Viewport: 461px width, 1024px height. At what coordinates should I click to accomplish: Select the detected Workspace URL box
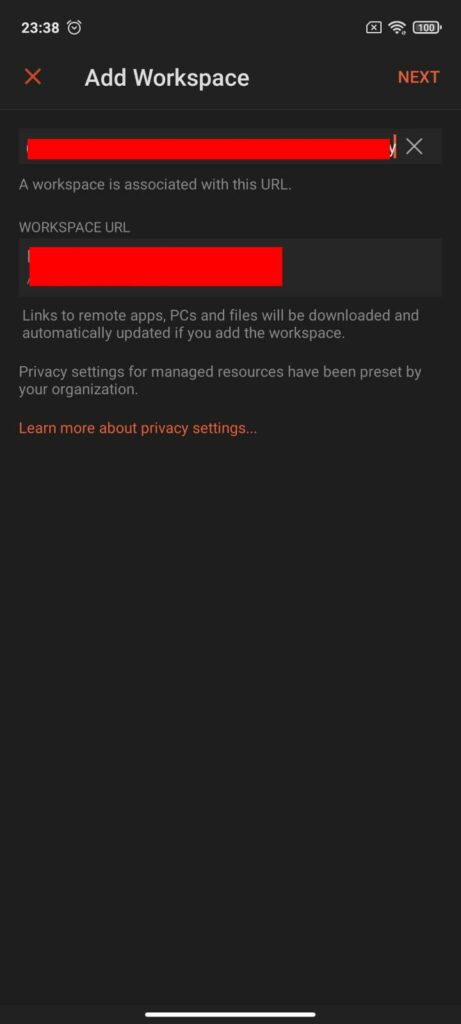coord(230,267)
